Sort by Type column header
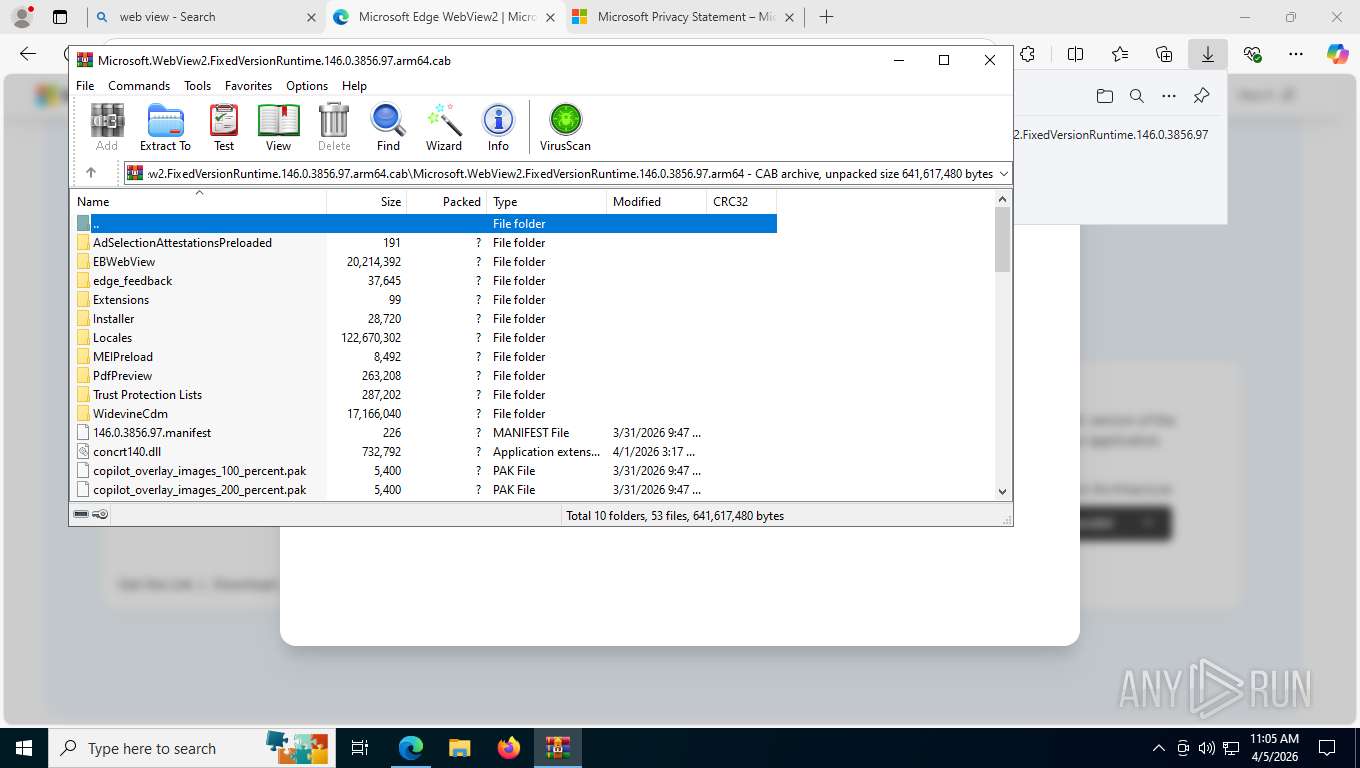1360x768 pixels. pyautogui.click(x=547, y=201)
